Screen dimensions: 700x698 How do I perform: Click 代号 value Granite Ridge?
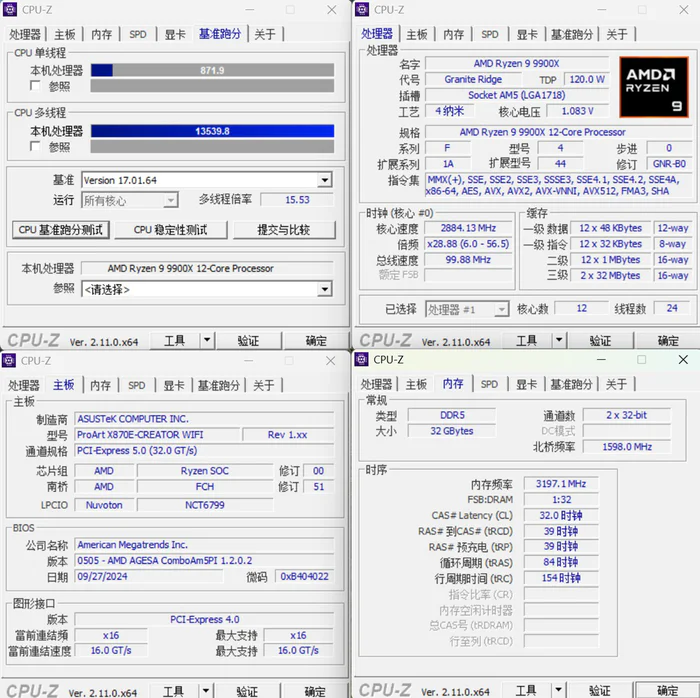[473, 79]
